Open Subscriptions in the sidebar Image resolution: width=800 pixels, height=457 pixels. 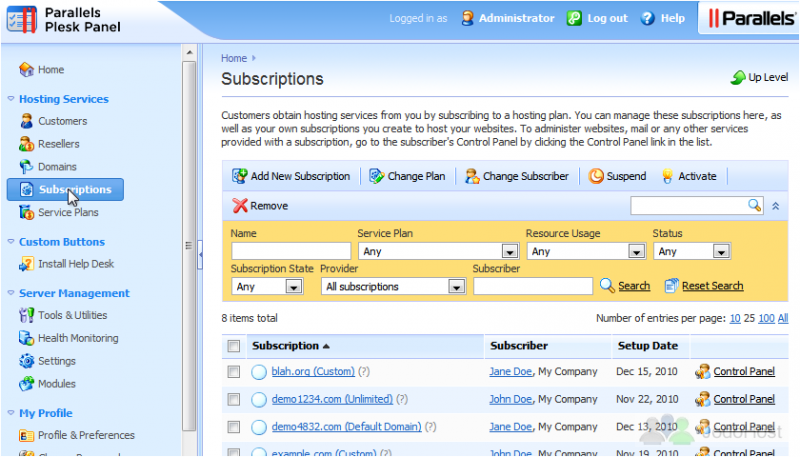[x=65, y=189]
